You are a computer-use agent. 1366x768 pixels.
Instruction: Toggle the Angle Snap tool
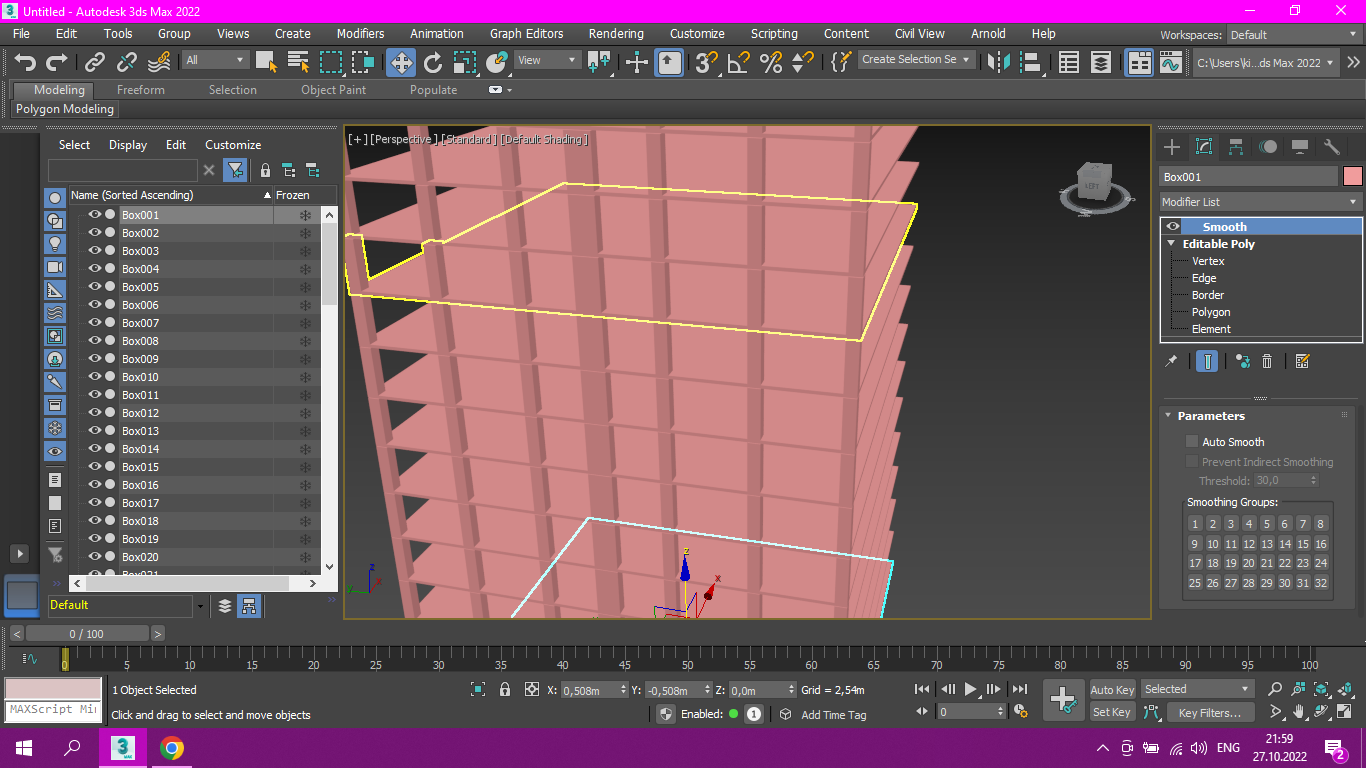point(739,62)
